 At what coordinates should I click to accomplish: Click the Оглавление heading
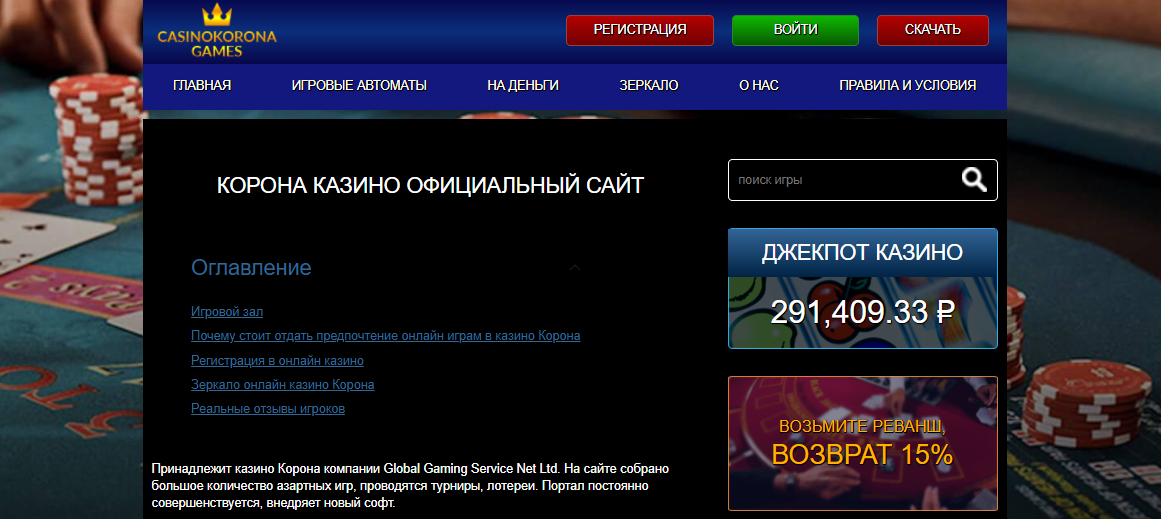tap(251, 267)
